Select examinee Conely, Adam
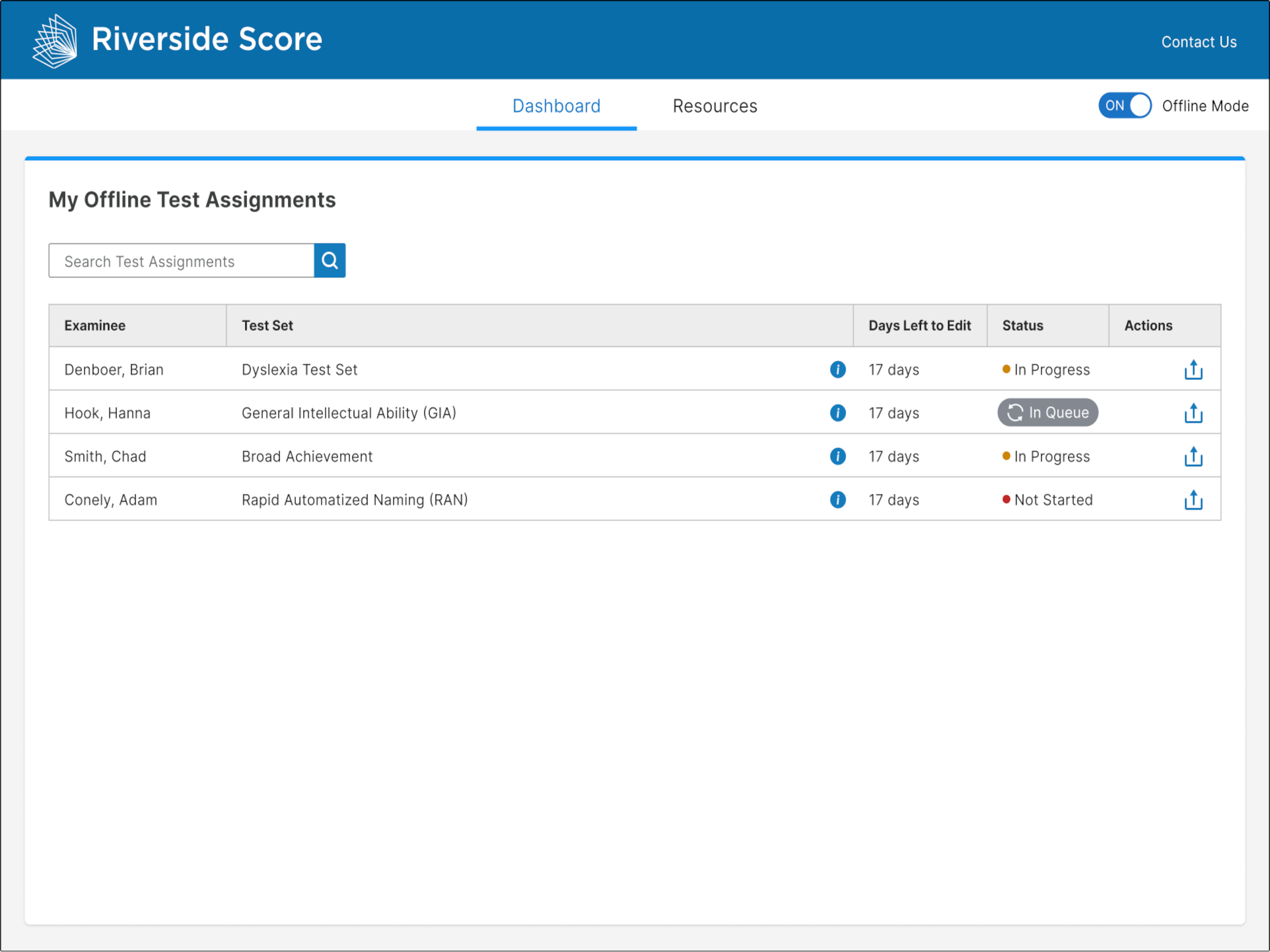The height and width of the screenshot is (952, 1270). tap(111, 500)
